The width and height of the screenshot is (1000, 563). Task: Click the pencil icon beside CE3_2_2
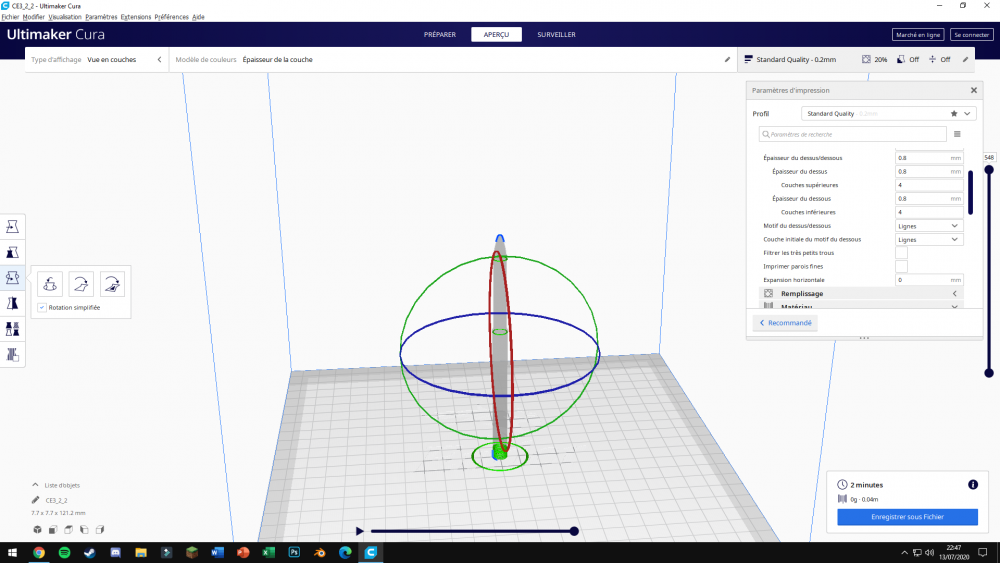point(36,500)
